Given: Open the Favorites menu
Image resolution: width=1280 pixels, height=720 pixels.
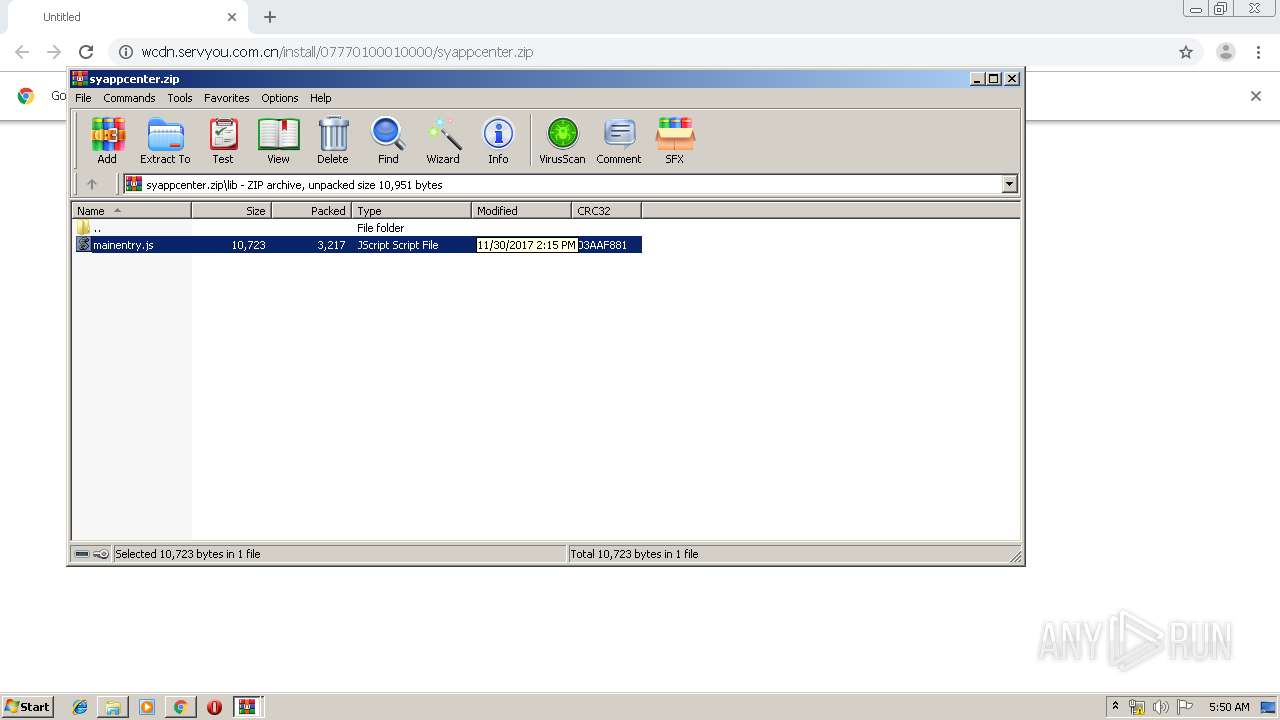Looking at the screenshot, I should coord(227,98).
